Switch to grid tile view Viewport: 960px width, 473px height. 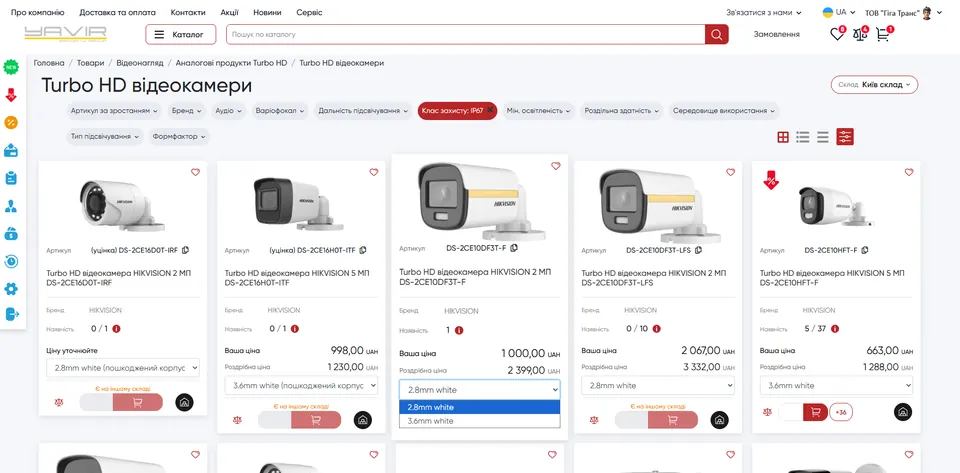pos(782,137)
